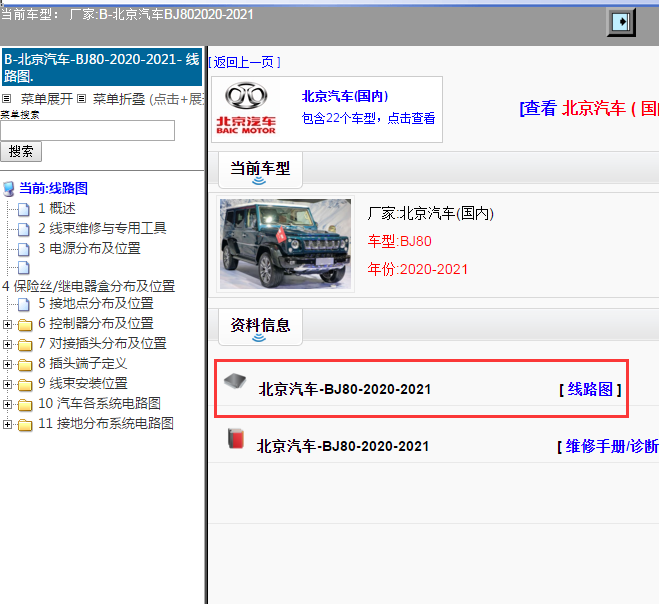Click the folder icon for 7 对接插头分布及位置
Viewport: 659px width, 604px height.
pyautogui.click(x=25, y=345)
